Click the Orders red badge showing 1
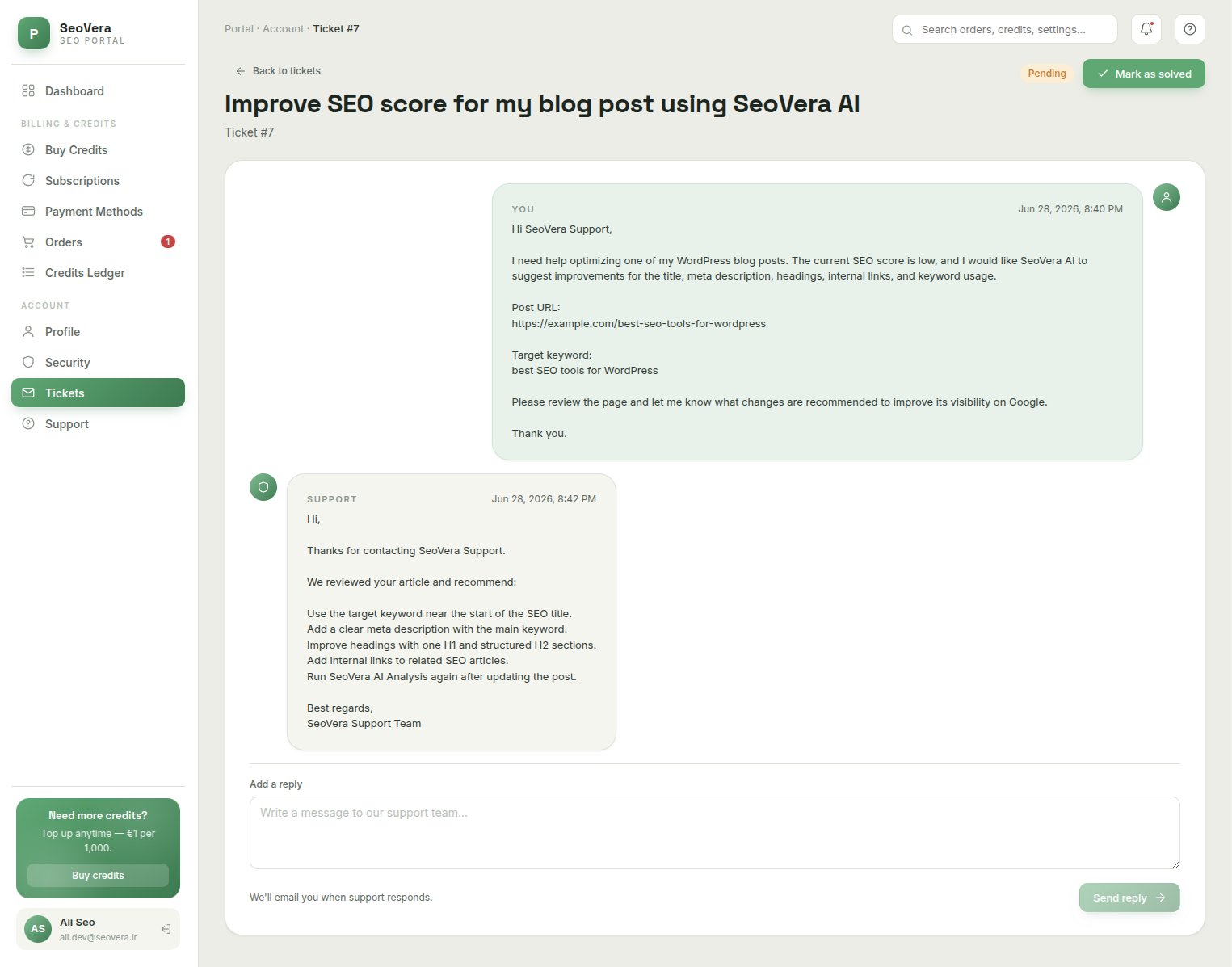This screenshot has width=1232, height=967. (168, 242)
